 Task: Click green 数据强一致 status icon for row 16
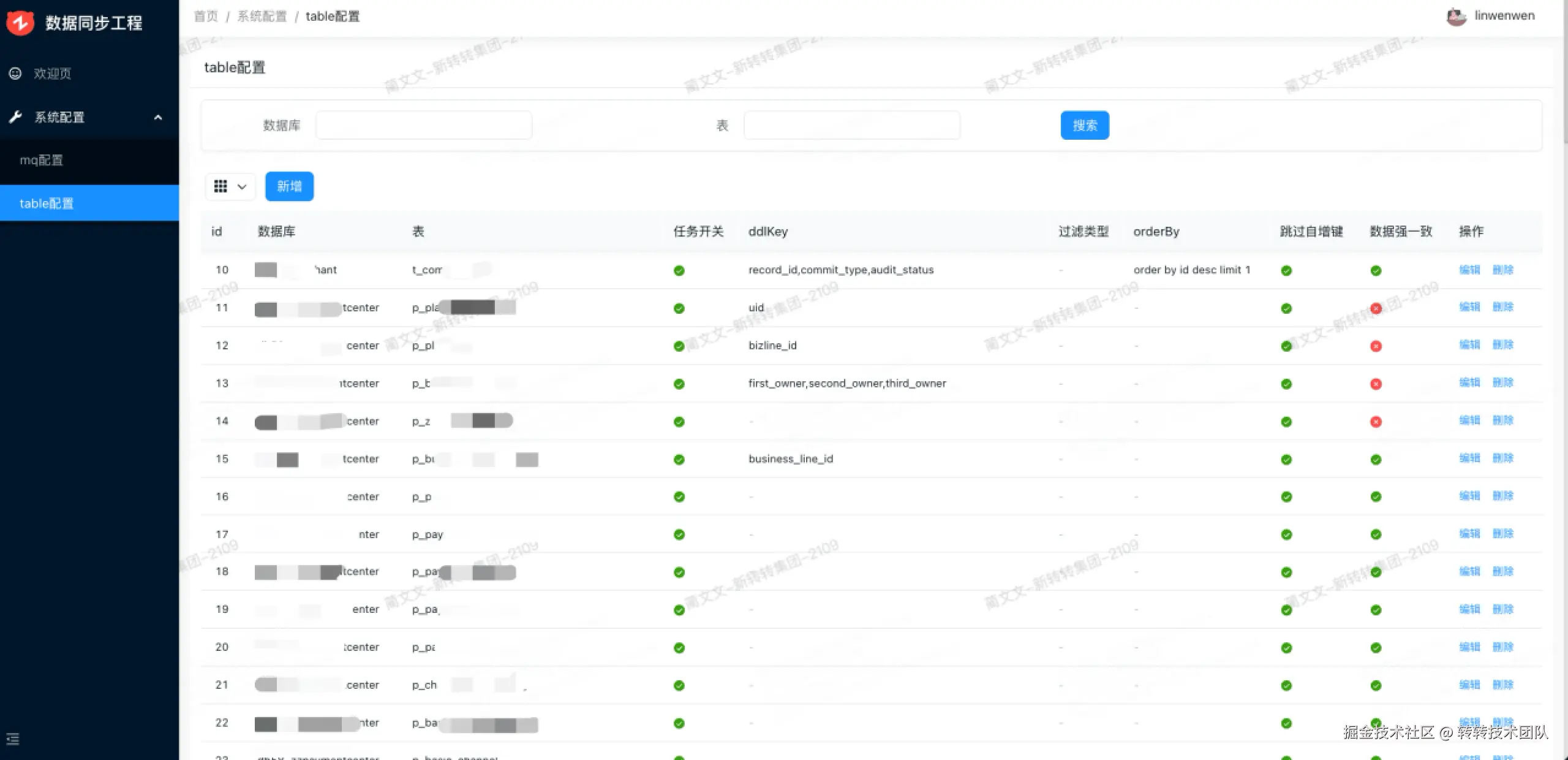pos(1376,497)
